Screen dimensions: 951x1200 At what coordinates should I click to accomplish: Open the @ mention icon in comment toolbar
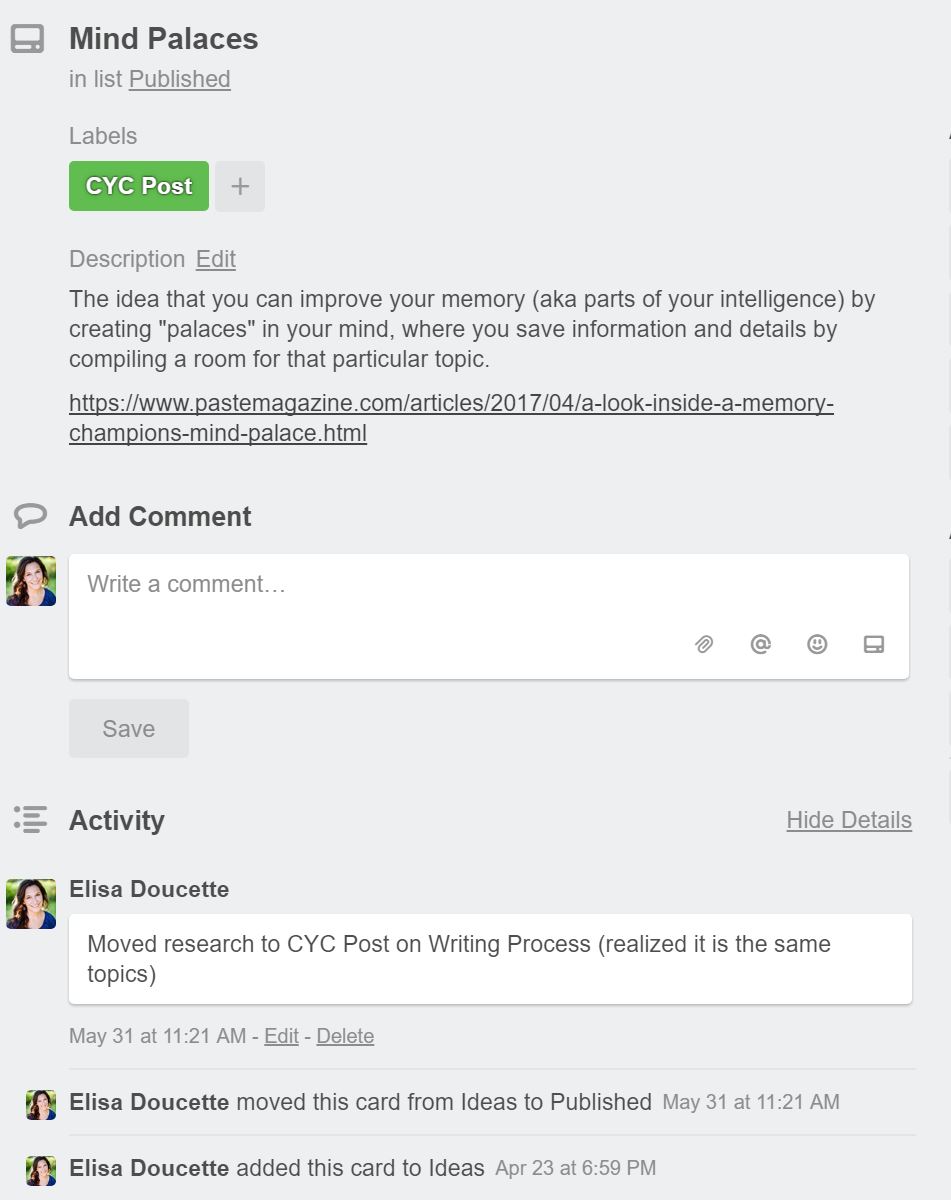click(x=760, y=644)
